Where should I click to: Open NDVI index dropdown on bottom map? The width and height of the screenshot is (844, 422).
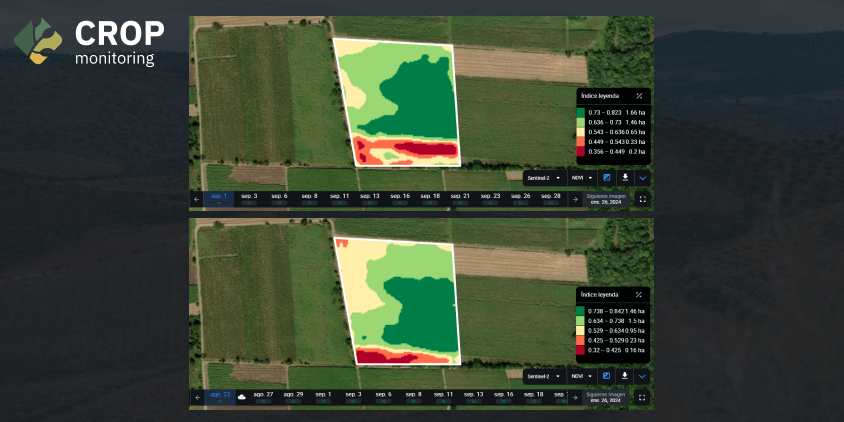582,376
